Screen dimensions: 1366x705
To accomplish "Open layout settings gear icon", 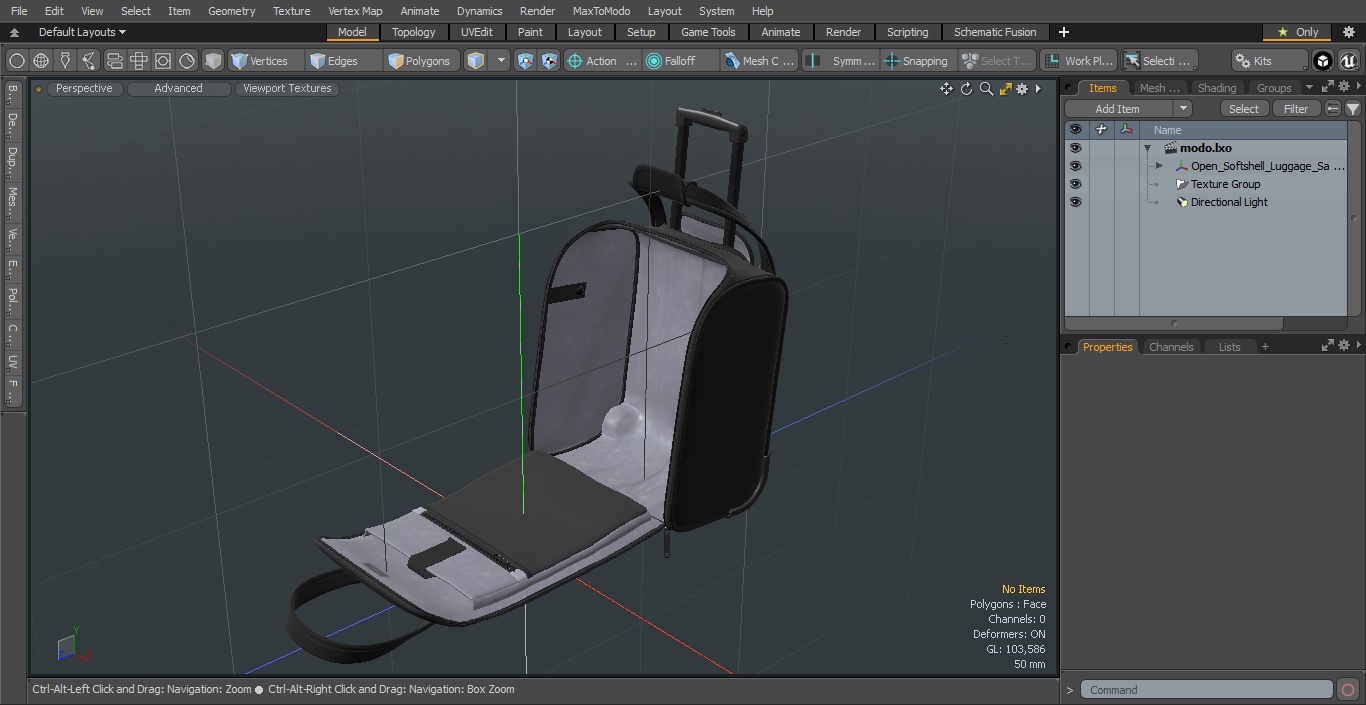I will 1348,32.
